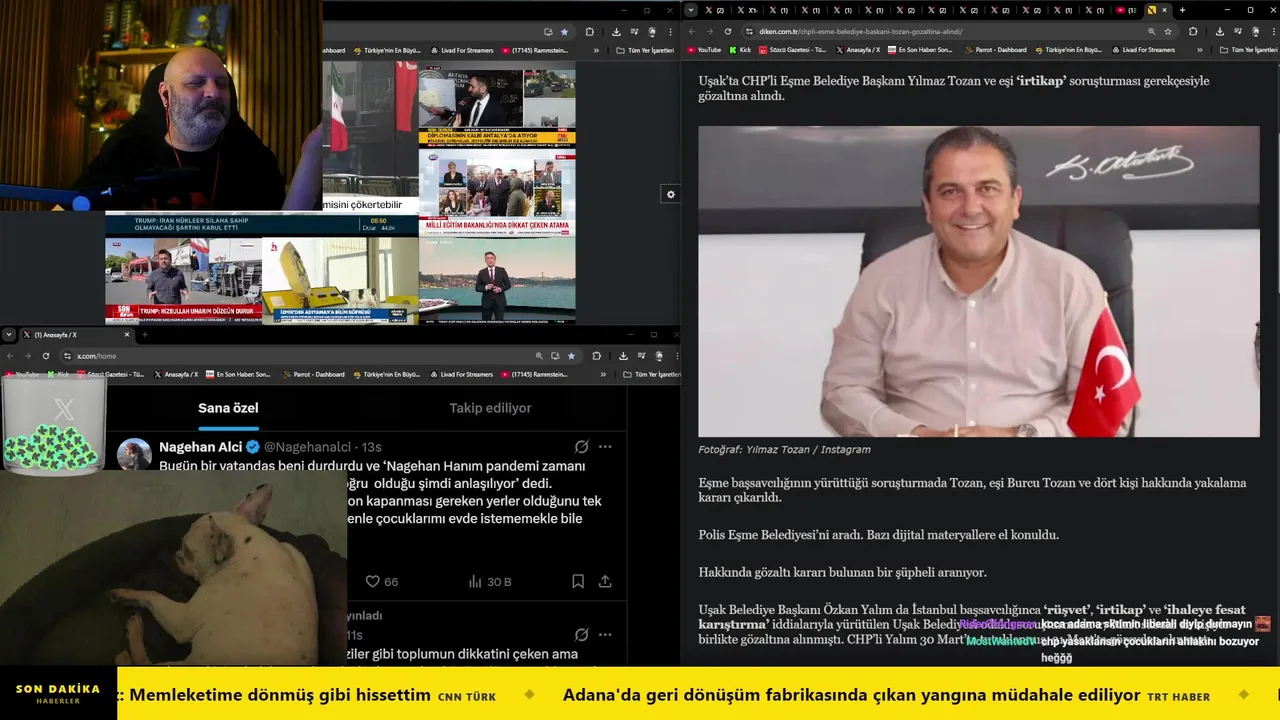Open YouTube bookmark in the diken window

tap(704, 49)
